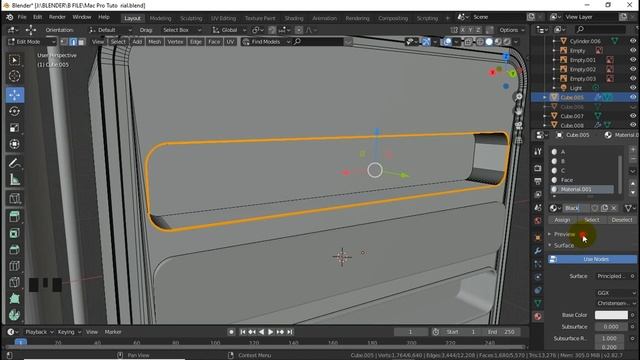Toggle the Use Nodes button
Viewport: 640px width, 360px height.
tap(592, 259)
